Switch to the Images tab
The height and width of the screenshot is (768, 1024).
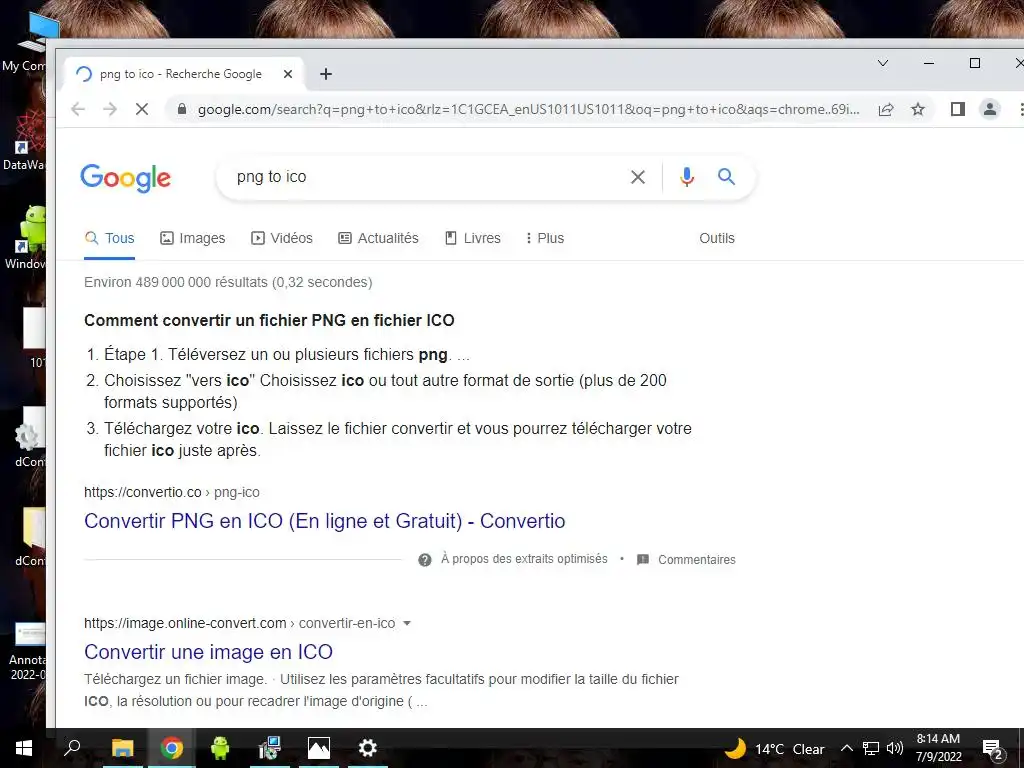[193, 238]
